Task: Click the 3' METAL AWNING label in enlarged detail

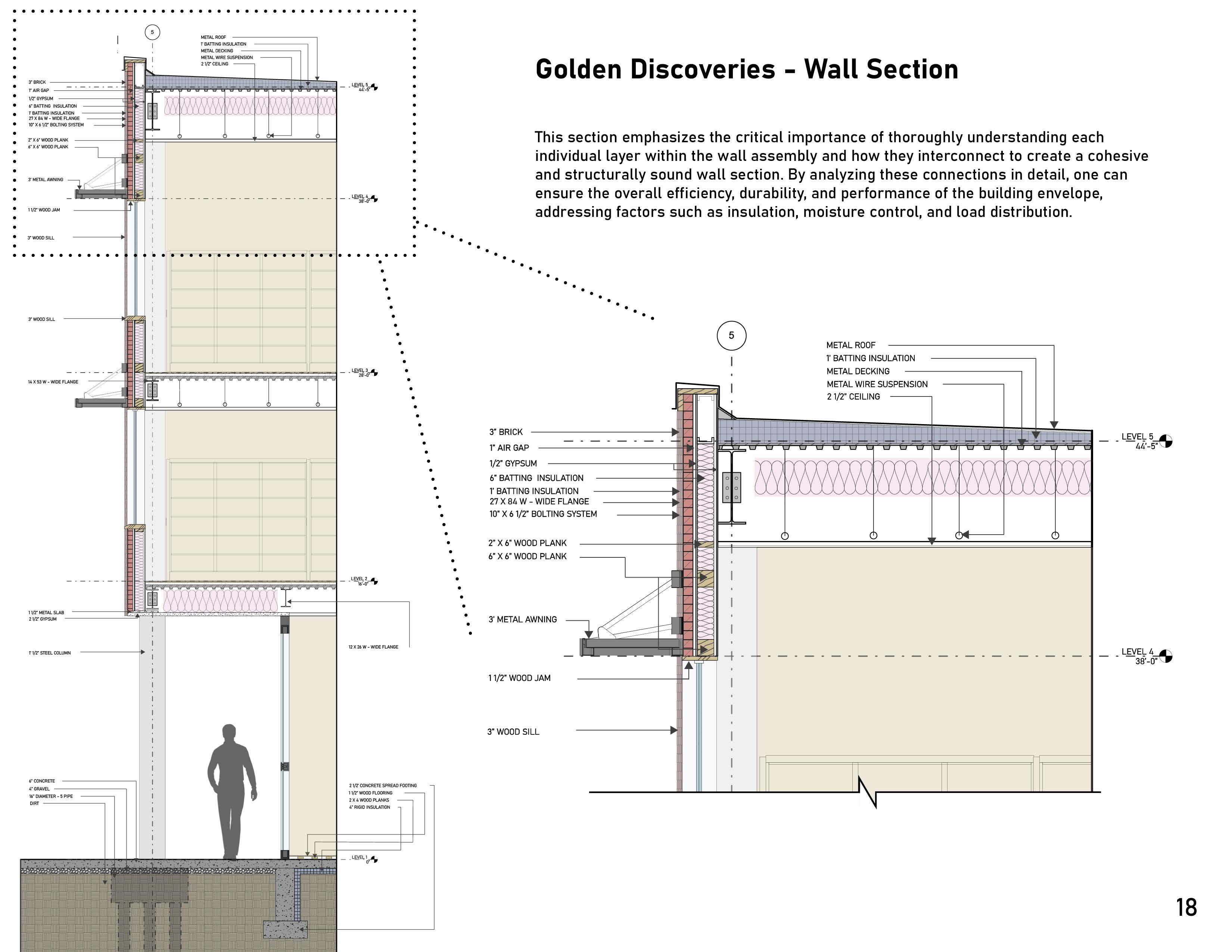Action: point(522,619)
